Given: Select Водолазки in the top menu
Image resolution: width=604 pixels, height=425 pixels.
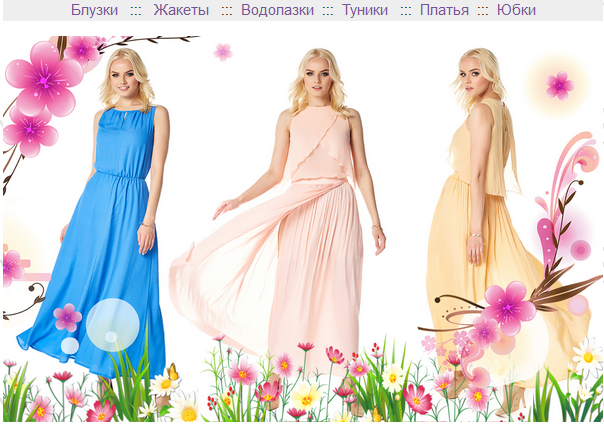Looking at the screenshot, I should point(277,10).
